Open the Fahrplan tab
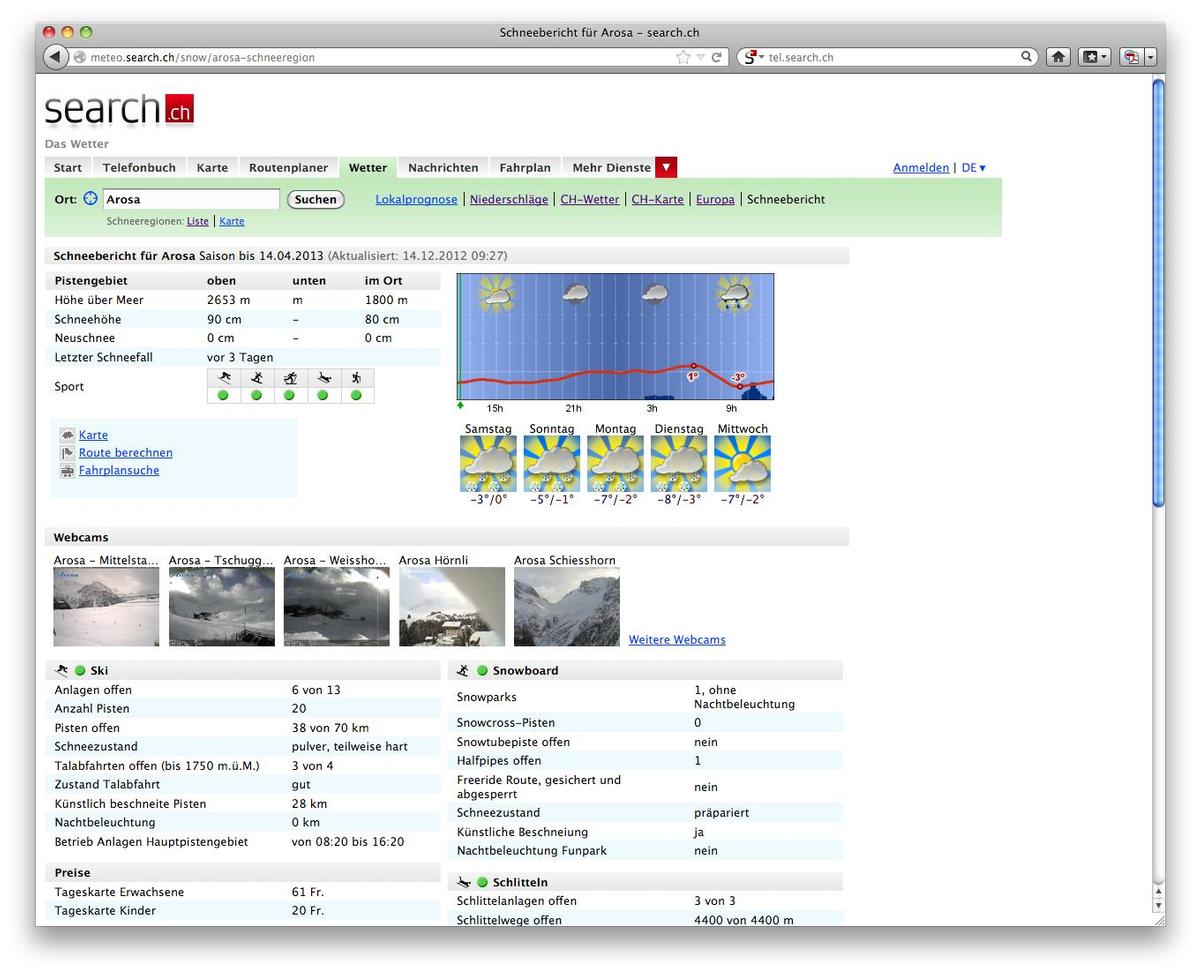Viewport: 1200px width, 974px height. click(525, 168)
